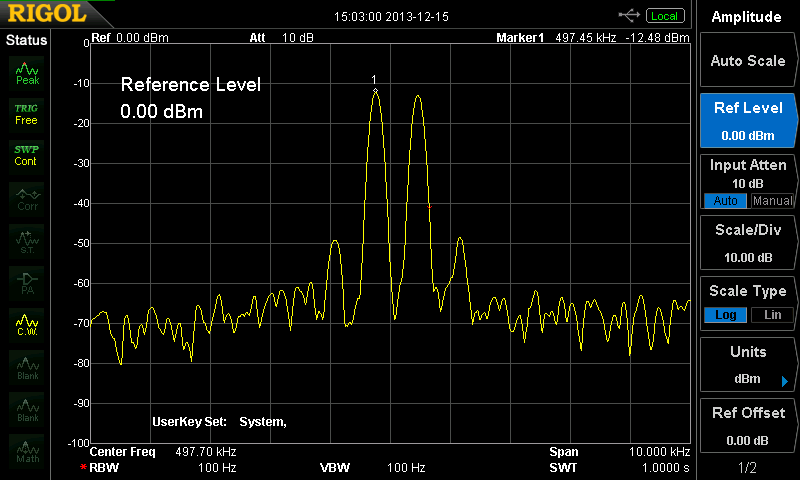Click the Corr correction status icon
This screenshot has height=480, width=800.
(27, 198)
